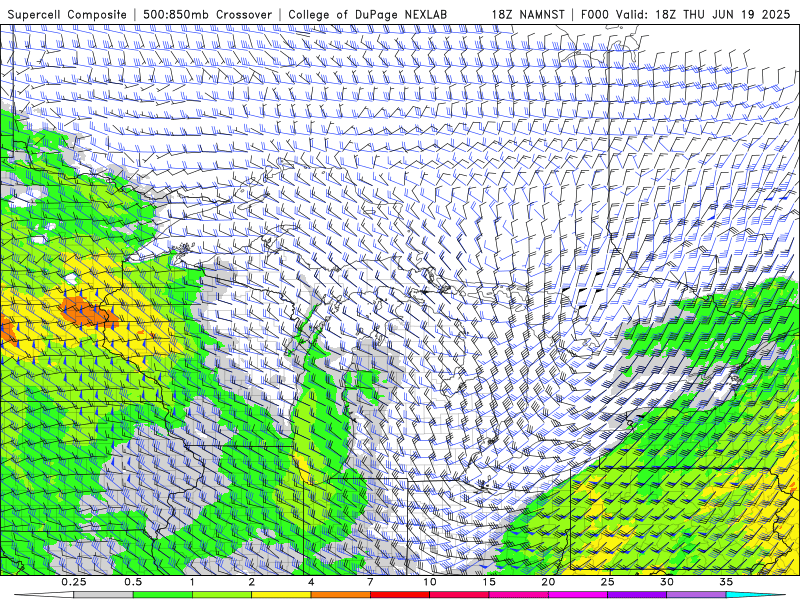The image size is (800, 600).
Task: Click the legend value label "35"
Action: (726, 582)
